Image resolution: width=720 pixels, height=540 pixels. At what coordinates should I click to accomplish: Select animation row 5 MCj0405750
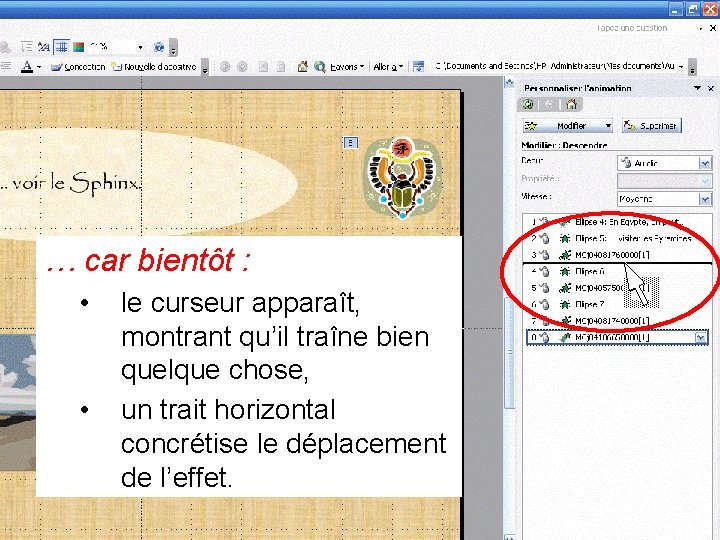click(618, 288)
